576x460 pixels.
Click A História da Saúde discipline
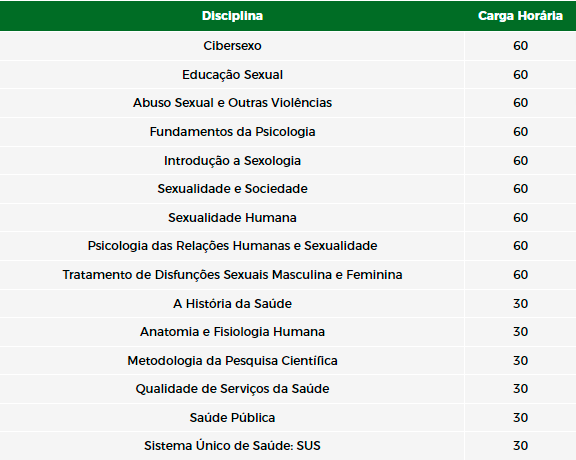click(x=232, y=303)
